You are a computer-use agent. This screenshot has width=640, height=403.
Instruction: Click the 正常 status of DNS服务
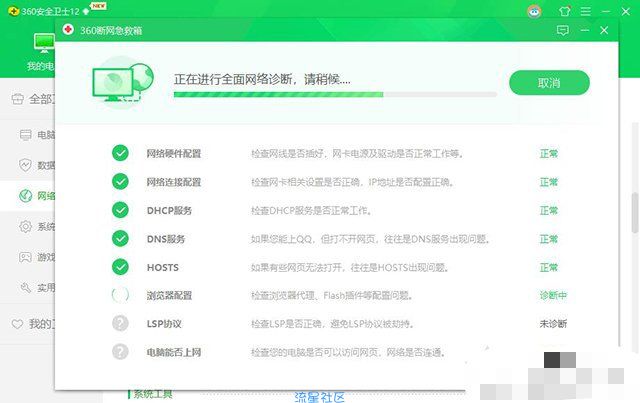coord(549,239)
